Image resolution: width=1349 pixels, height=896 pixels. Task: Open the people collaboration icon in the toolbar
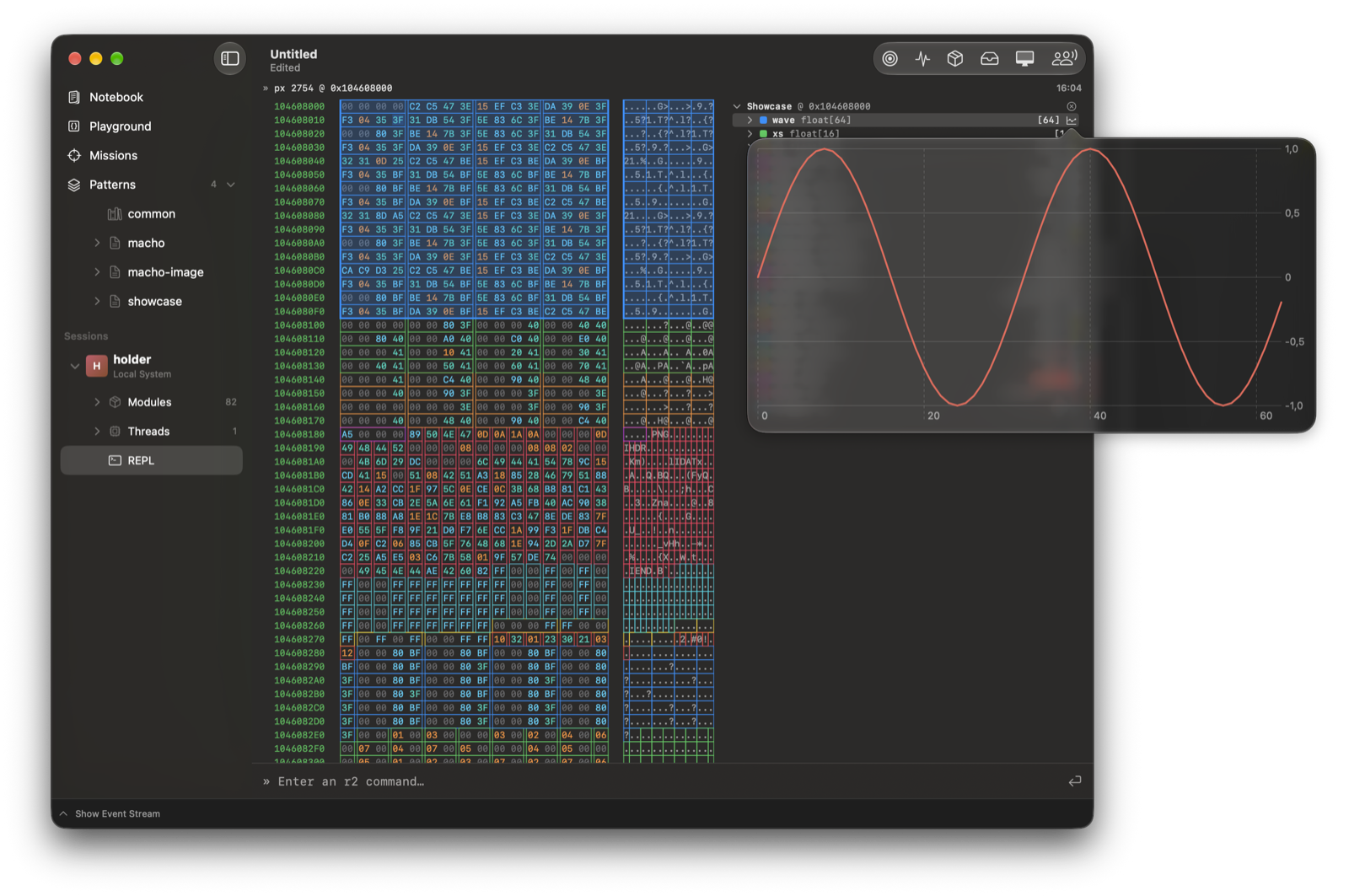(x=1064, y=58)
